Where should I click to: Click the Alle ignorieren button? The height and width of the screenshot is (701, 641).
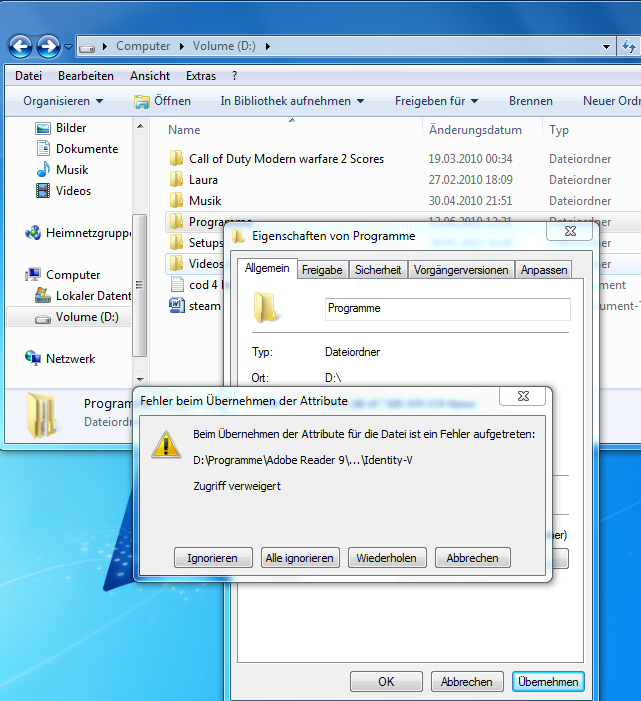click(299, 558)
